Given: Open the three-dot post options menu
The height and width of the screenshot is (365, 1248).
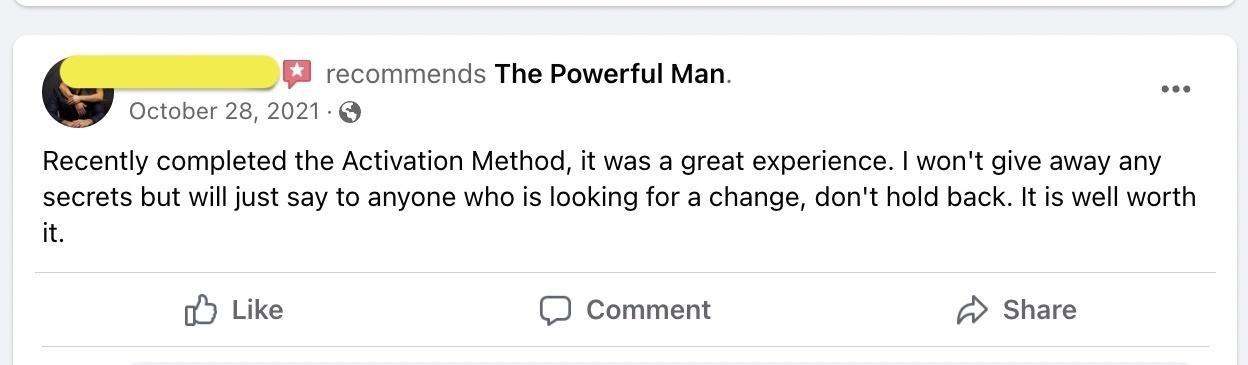Looking at the screenshot, I should [1175, 89].
